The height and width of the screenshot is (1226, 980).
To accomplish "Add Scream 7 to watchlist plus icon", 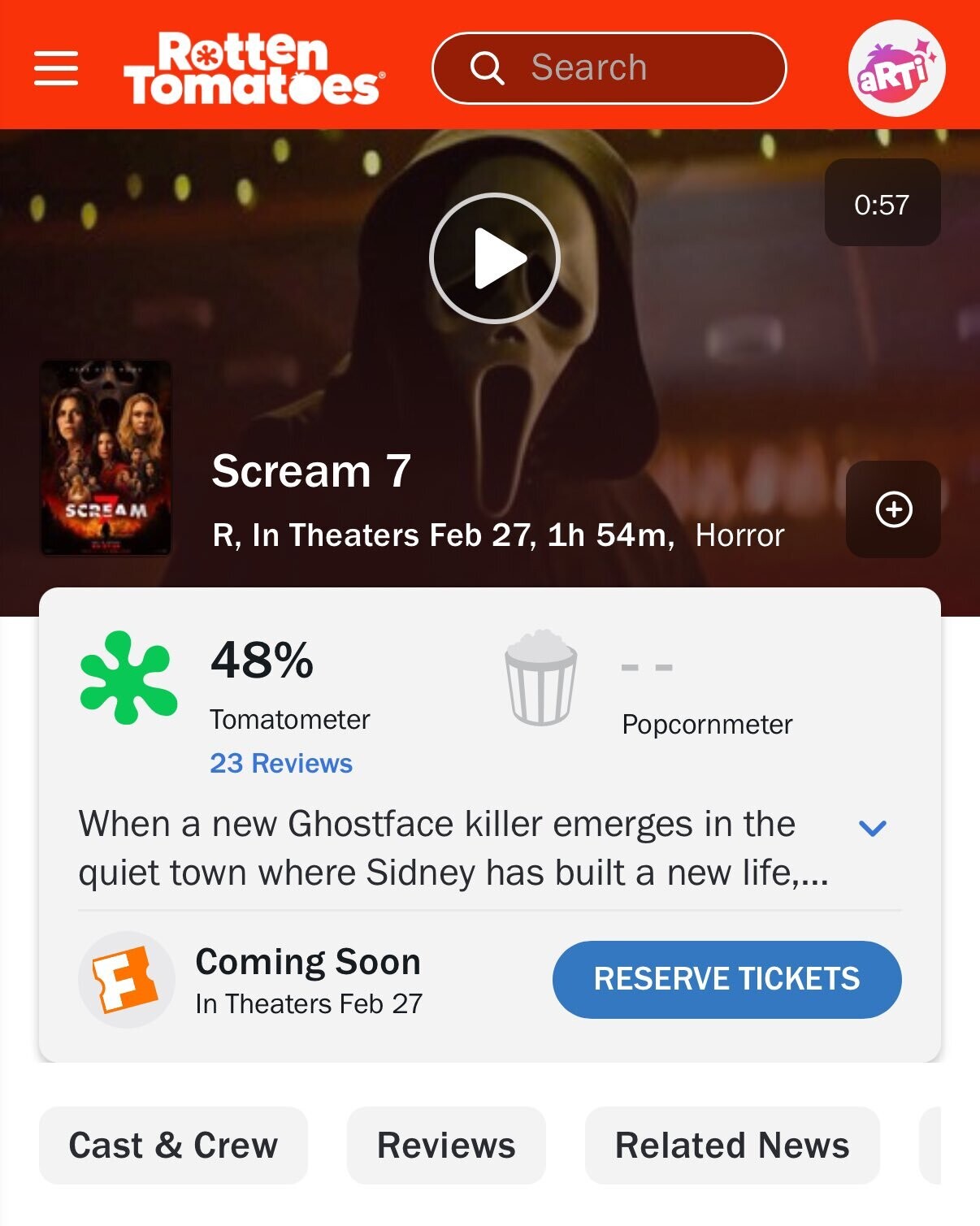I will click(x=893, y=509).
